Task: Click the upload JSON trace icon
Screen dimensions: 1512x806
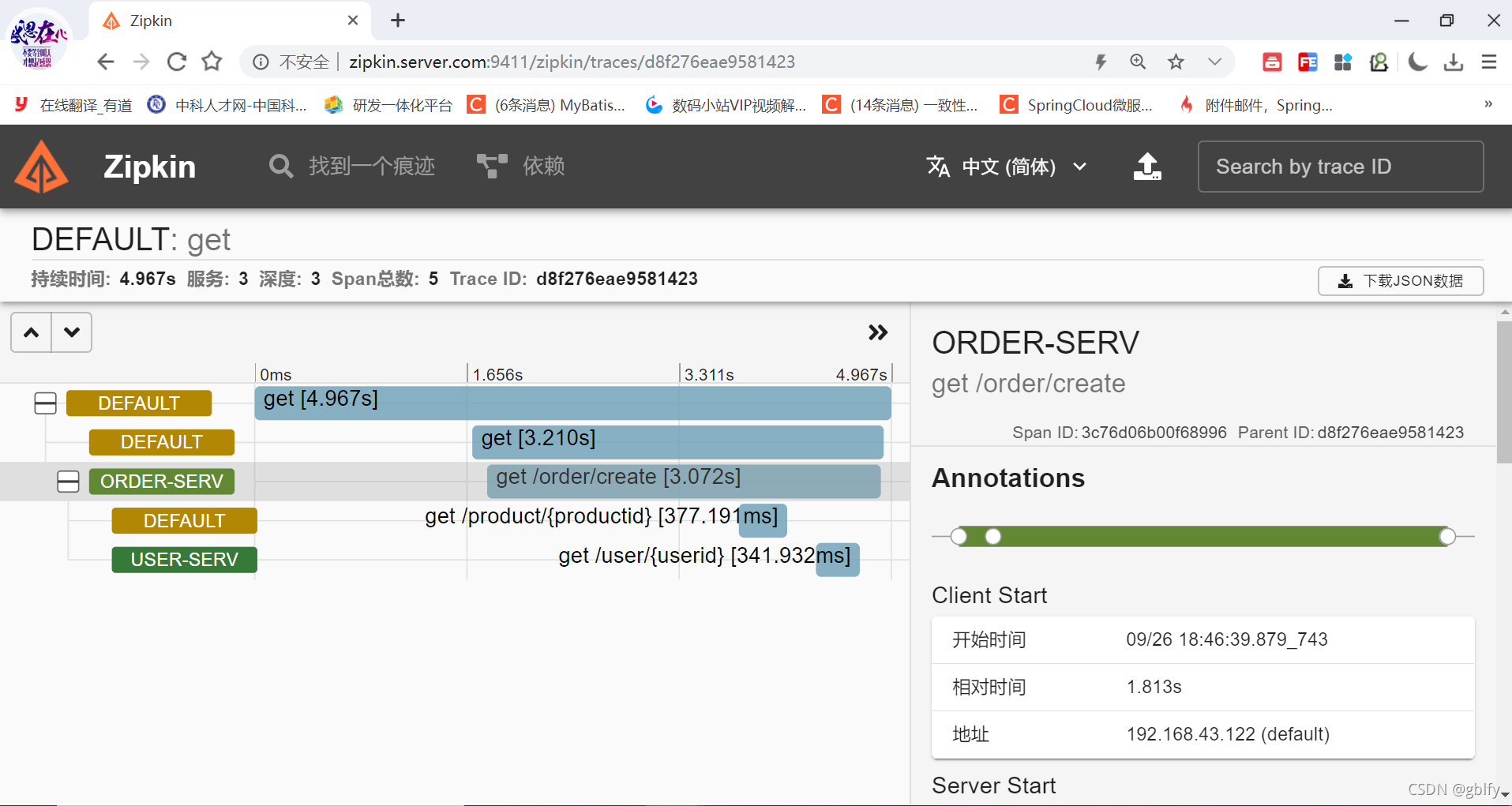Action: coord(1147,167)
